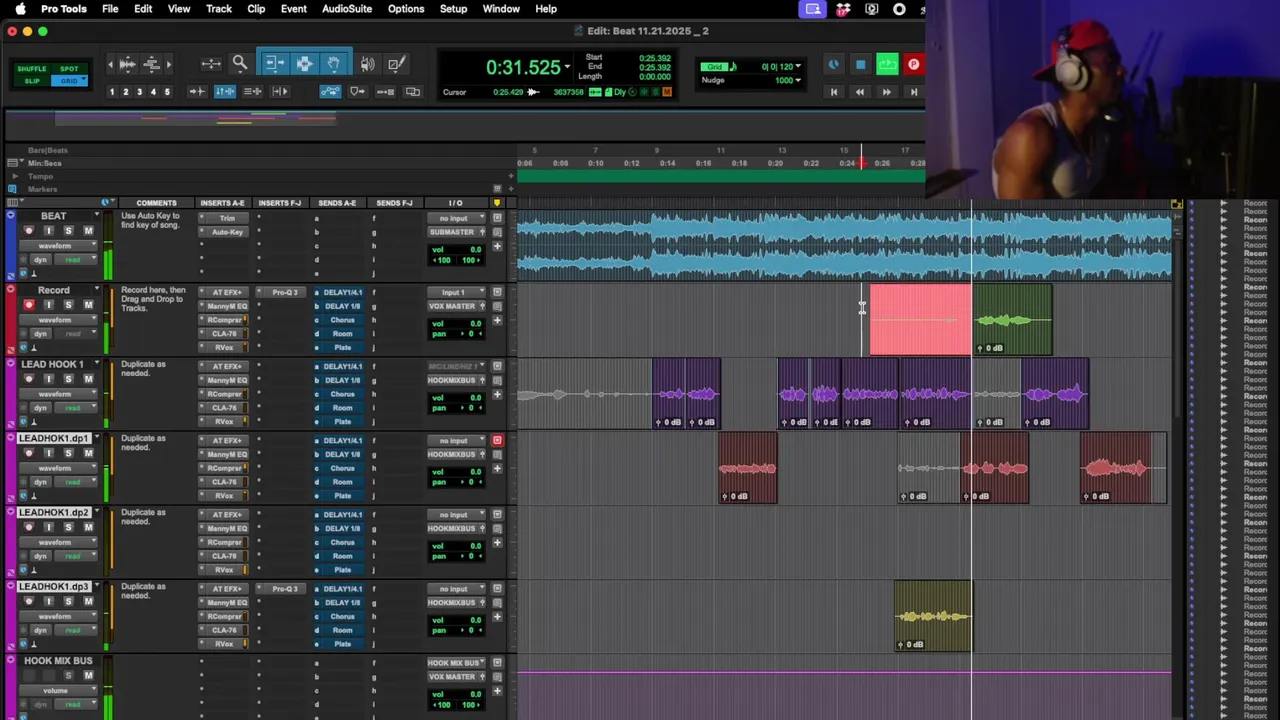This screenshot has width=1280, height=720.
Task: Open Record track Input 1 selector
Action: pos(456,292)
